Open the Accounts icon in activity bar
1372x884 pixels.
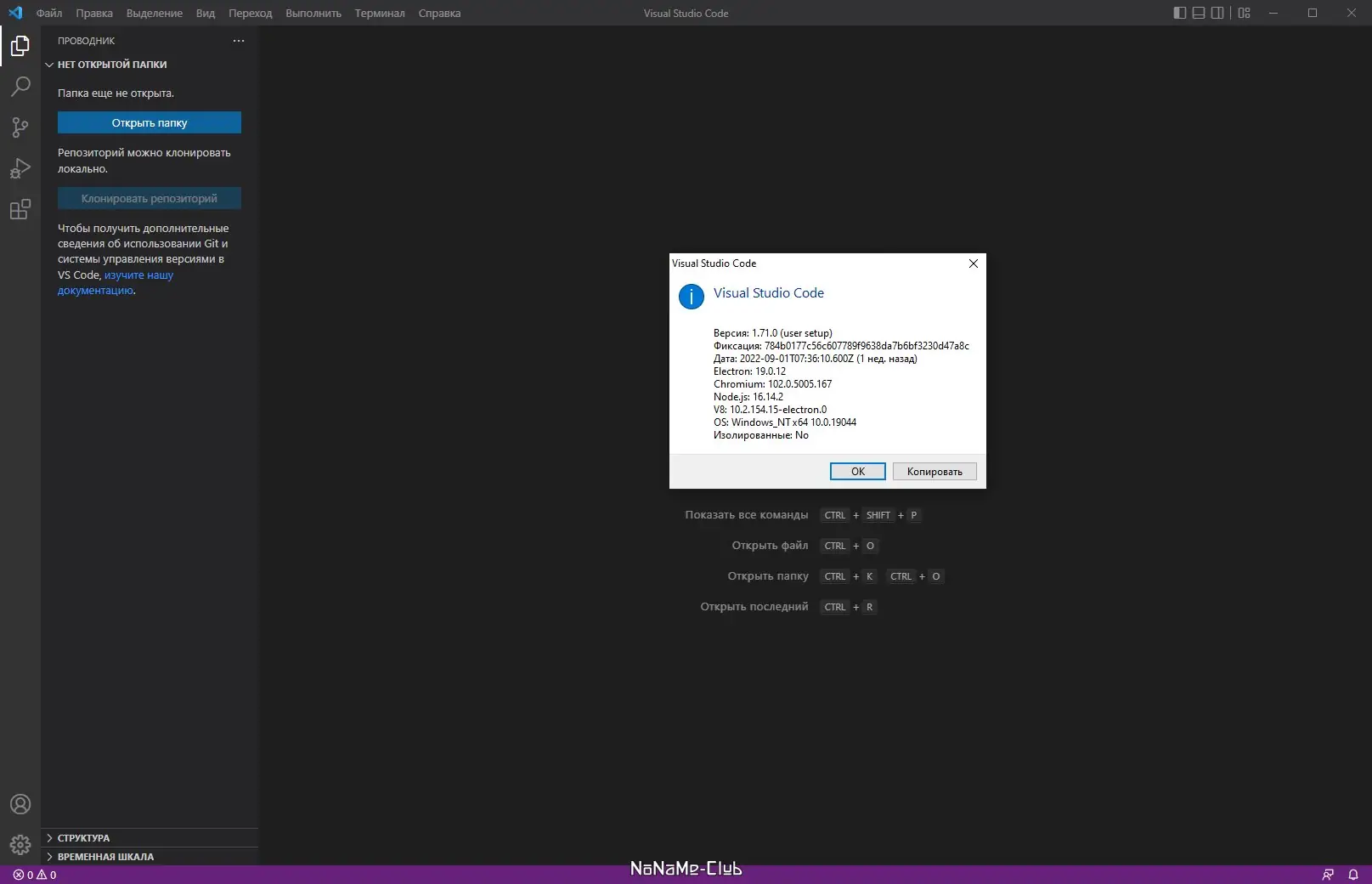[20, 804]
